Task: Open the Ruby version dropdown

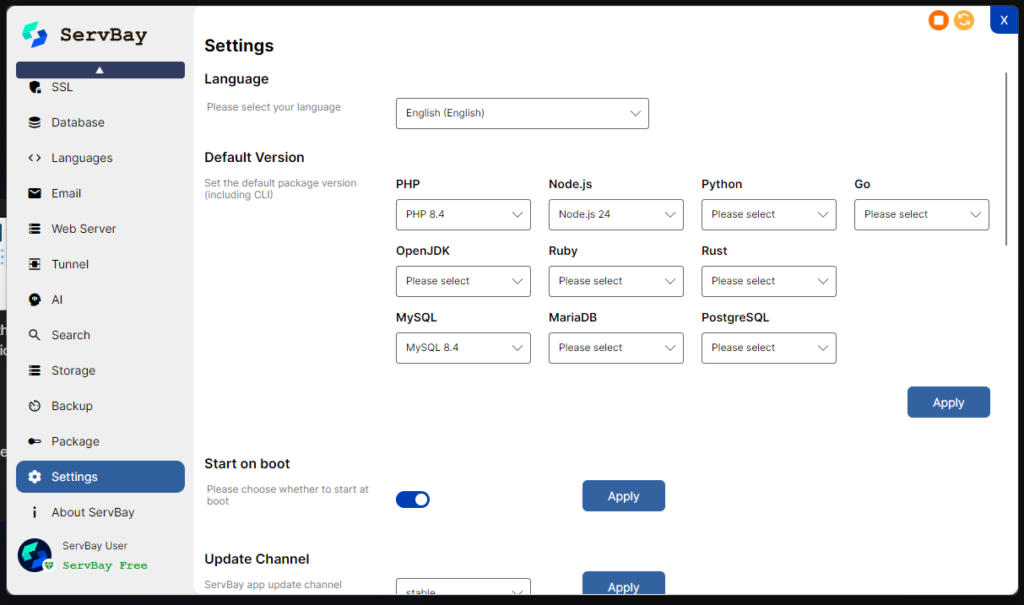Action: (x=616, y=281)
